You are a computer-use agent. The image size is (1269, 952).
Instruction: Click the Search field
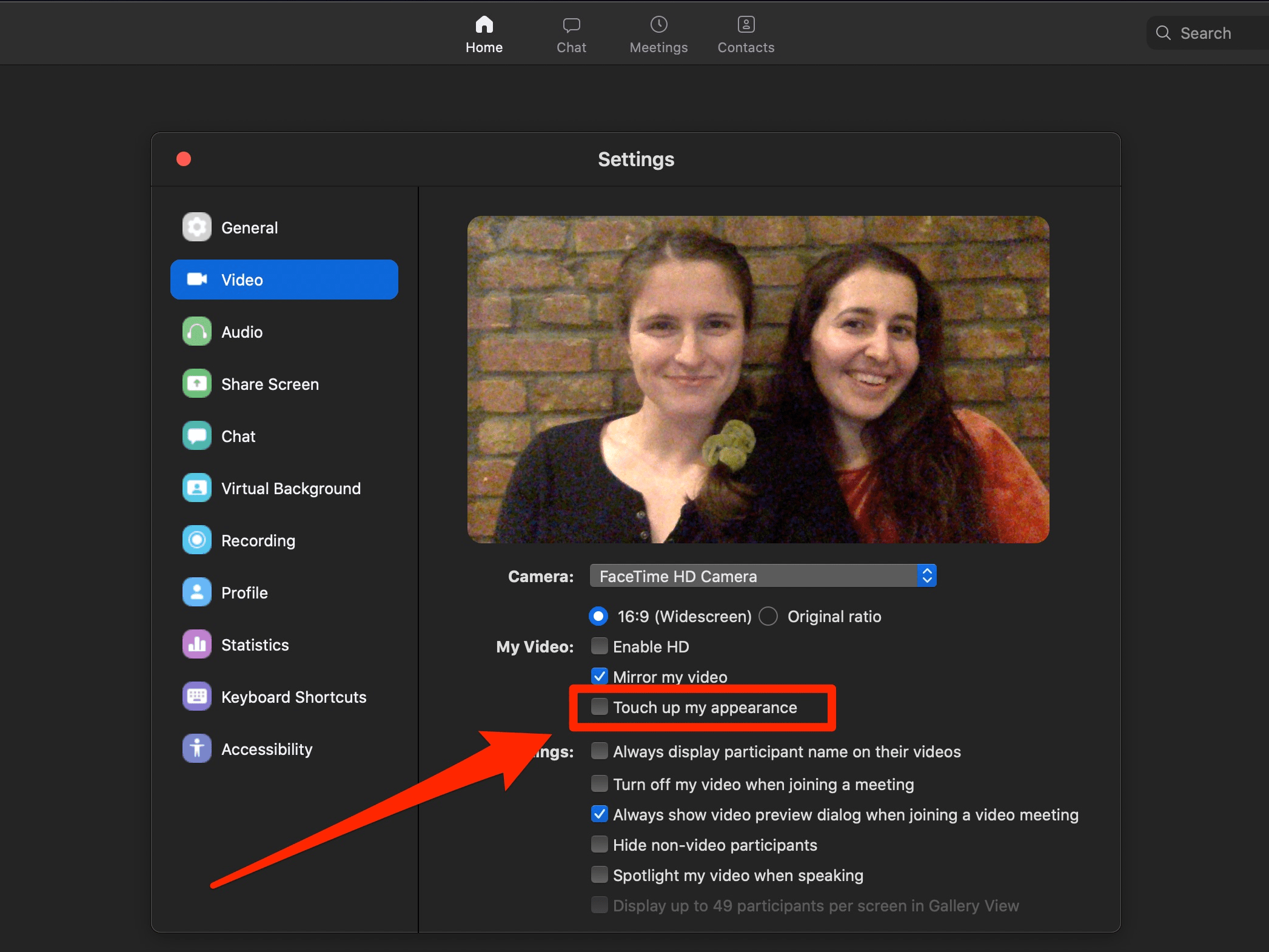[x=1205, y=33]
